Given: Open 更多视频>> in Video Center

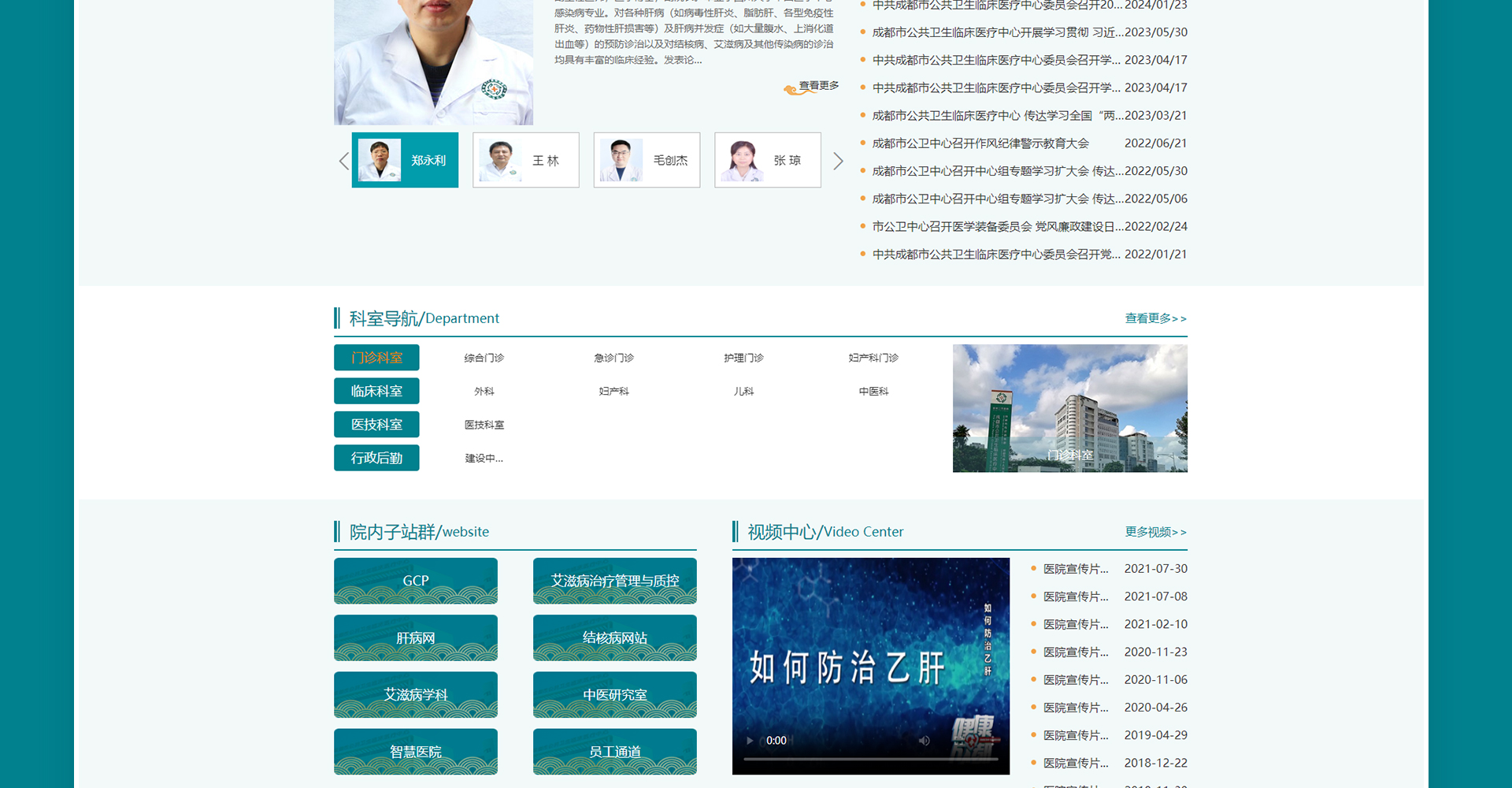Looking at the screenshot, I should [1154, 532].
